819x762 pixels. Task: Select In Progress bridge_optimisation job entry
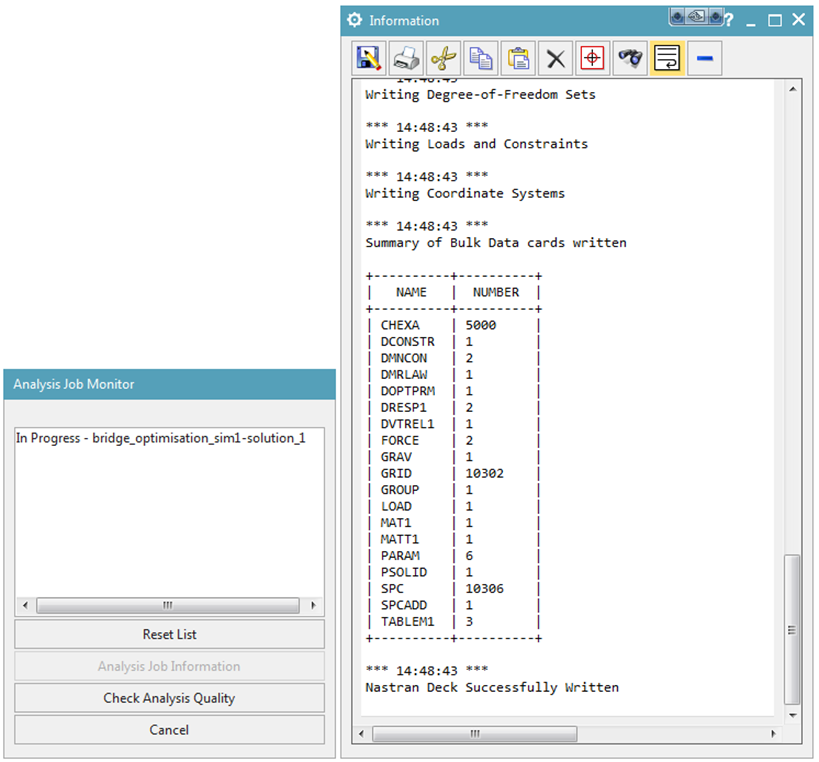pyautogui.click(x=160, y=438)
